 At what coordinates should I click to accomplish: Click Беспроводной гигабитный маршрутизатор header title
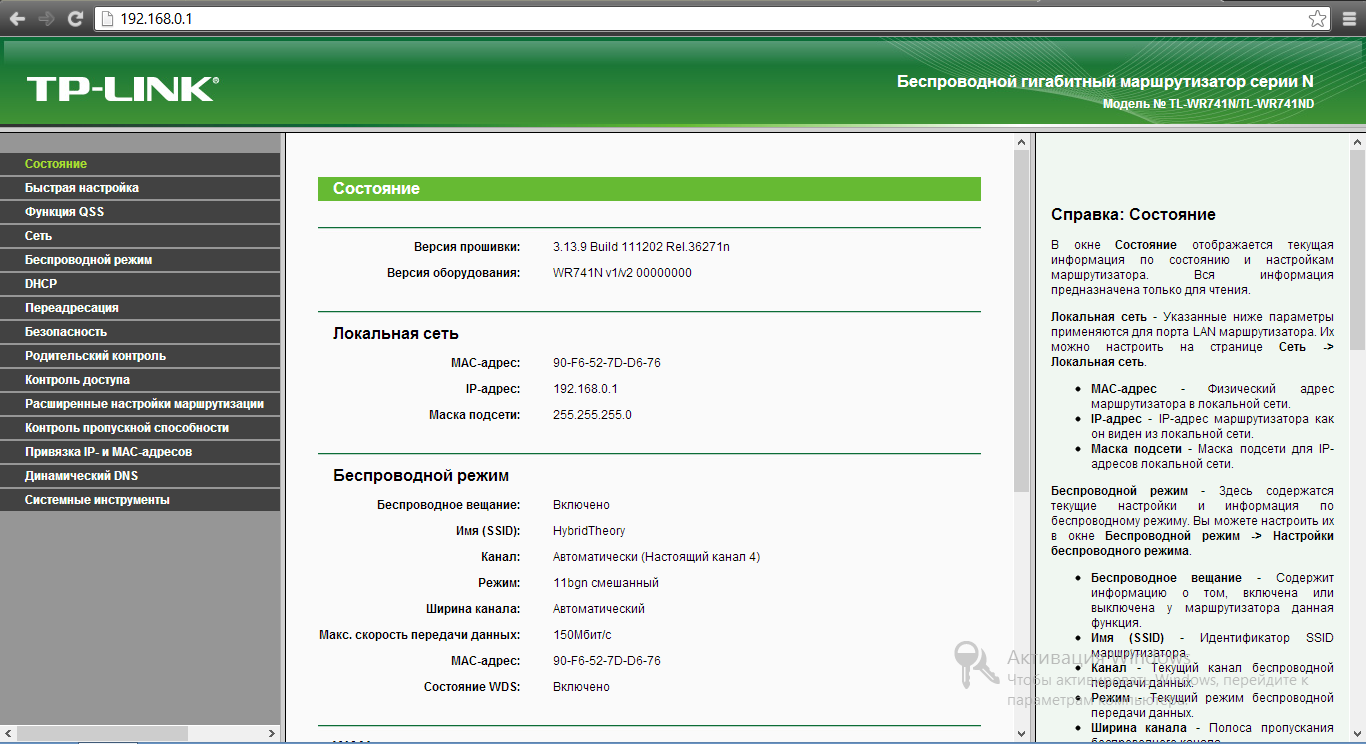tap(1105, 81)
